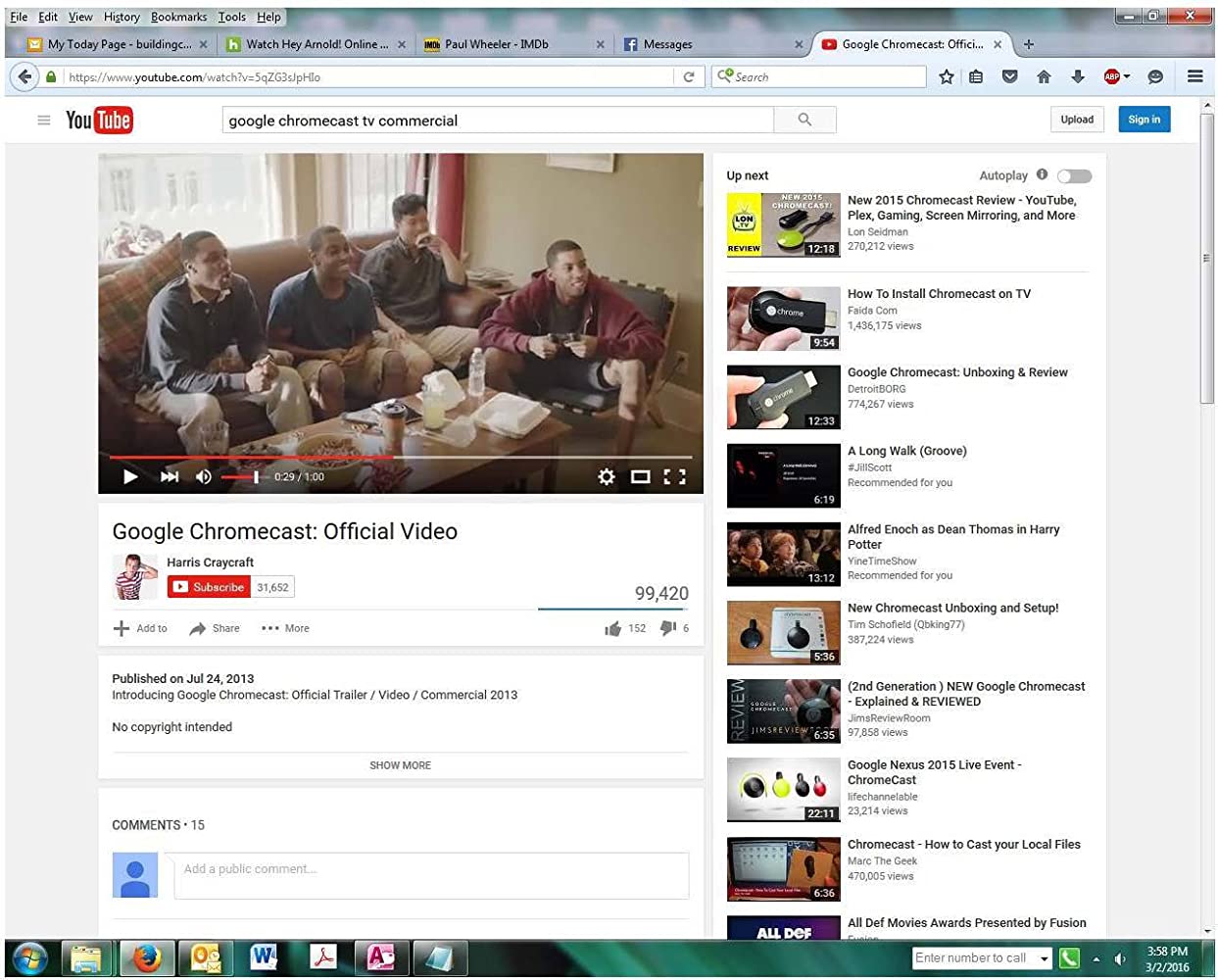Viewport: 1218px width, 980px height.
Task: Play the Chromecast video
Action: (130, 477)
